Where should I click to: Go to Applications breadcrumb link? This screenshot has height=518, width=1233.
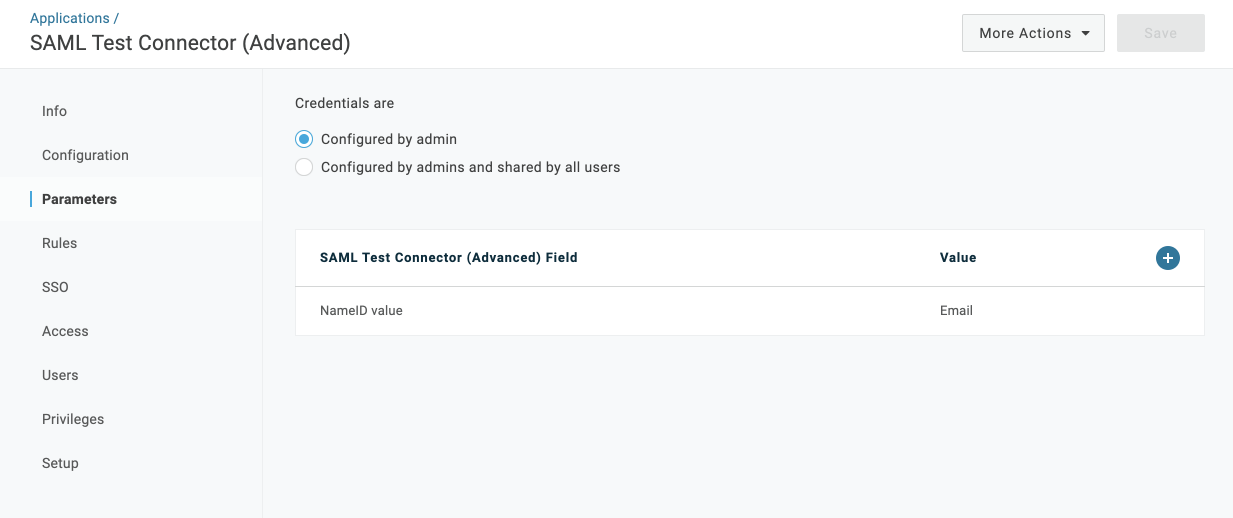click(70, 18)
